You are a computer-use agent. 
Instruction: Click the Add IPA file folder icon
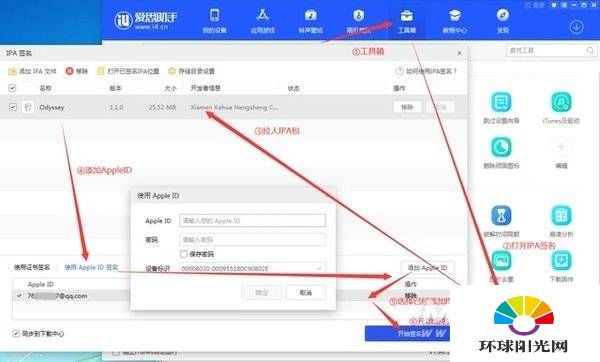tap(12, 71)
